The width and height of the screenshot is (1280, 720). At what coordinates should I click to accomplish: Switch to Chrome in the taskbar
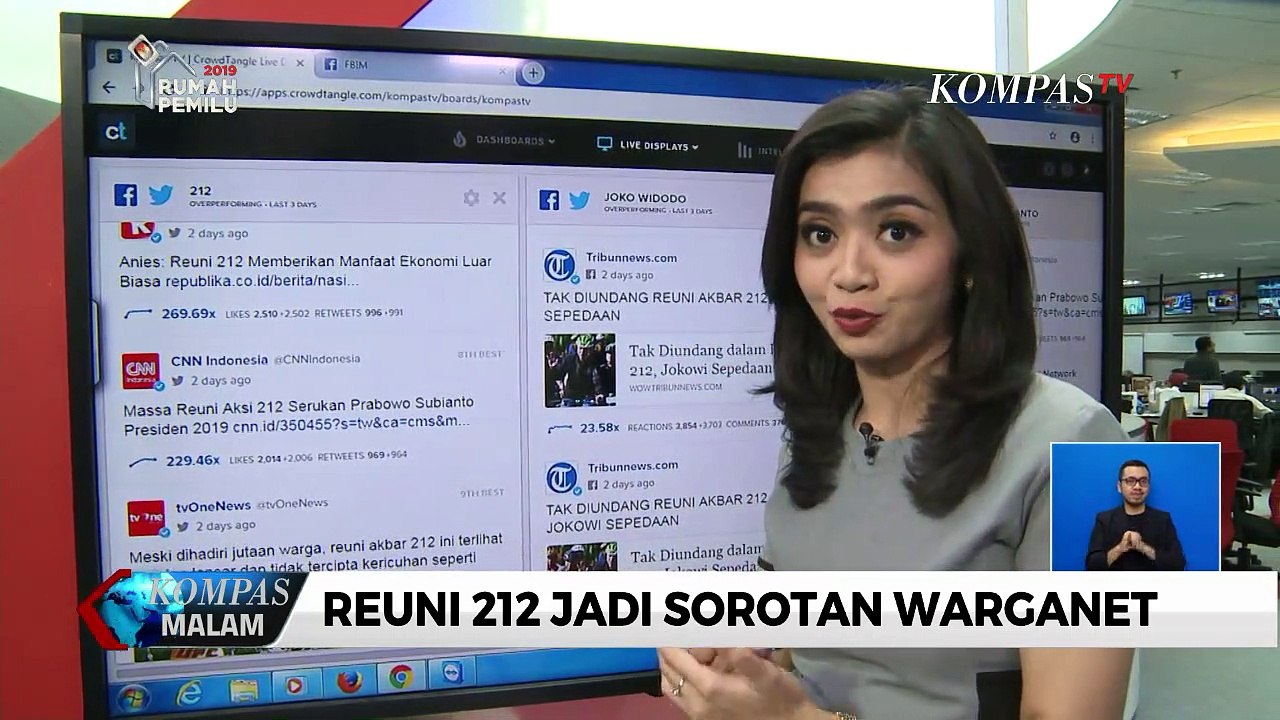pos(401,678)
